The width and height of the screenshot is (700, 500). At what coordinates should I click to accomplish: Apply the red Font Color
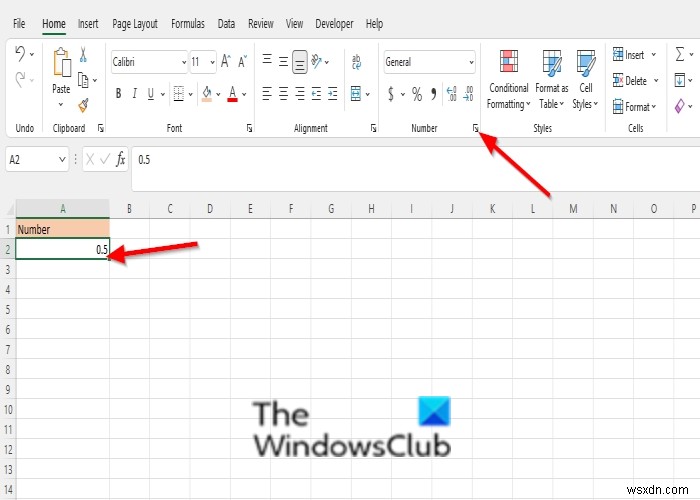click(232, 94)
